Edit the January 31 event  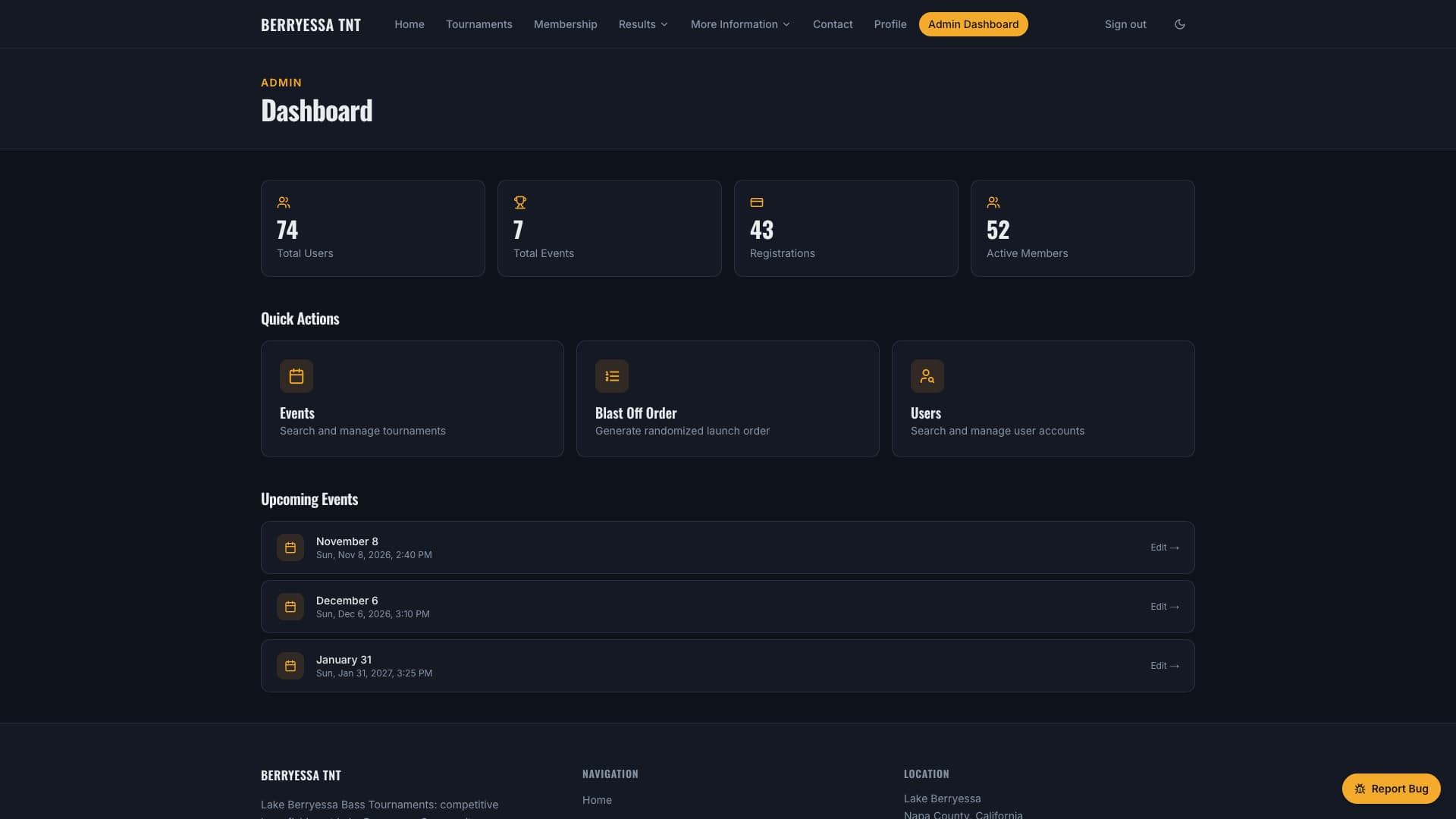tap(1165, 666)
